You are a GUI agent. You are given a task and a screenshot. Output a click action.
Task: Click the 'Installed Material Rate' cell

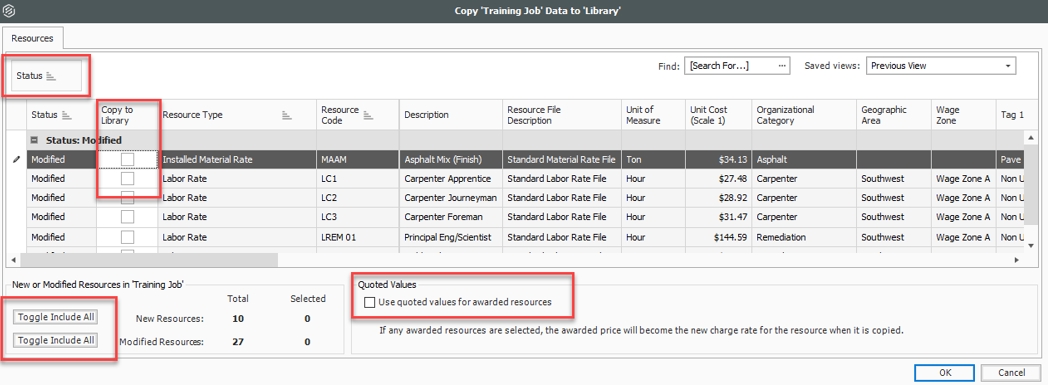(x=237, y=160)
